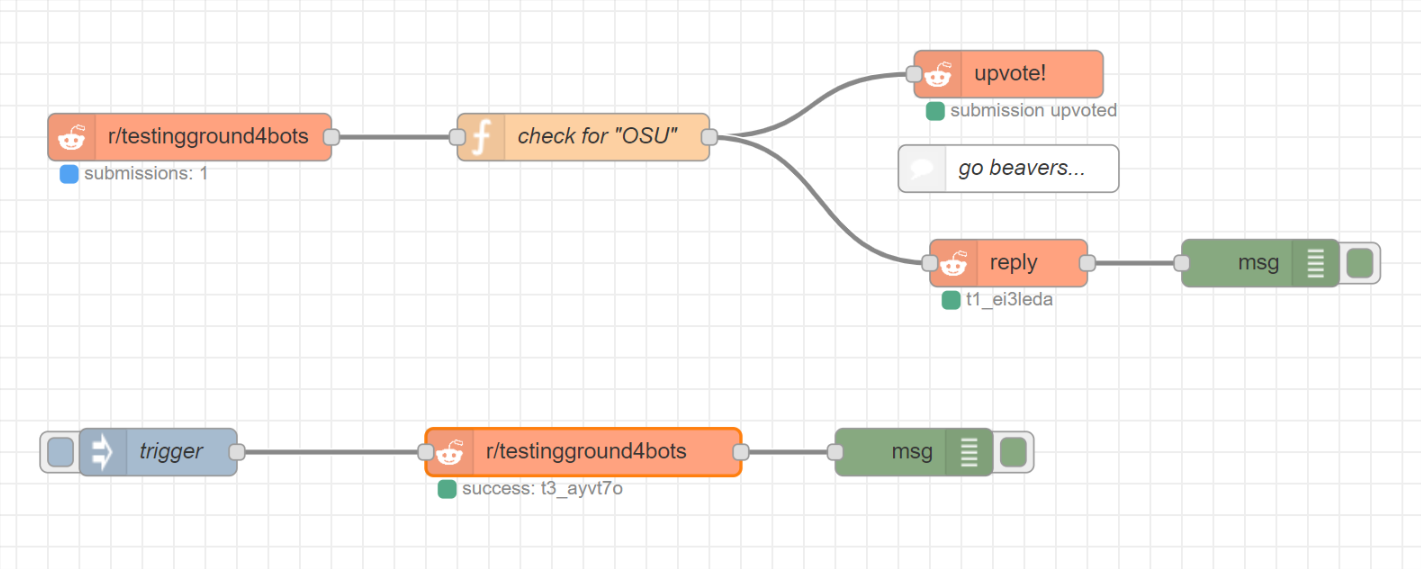Click function icon on check for "OSU" node
The image size is (1421, 569).
click(481, 137)
